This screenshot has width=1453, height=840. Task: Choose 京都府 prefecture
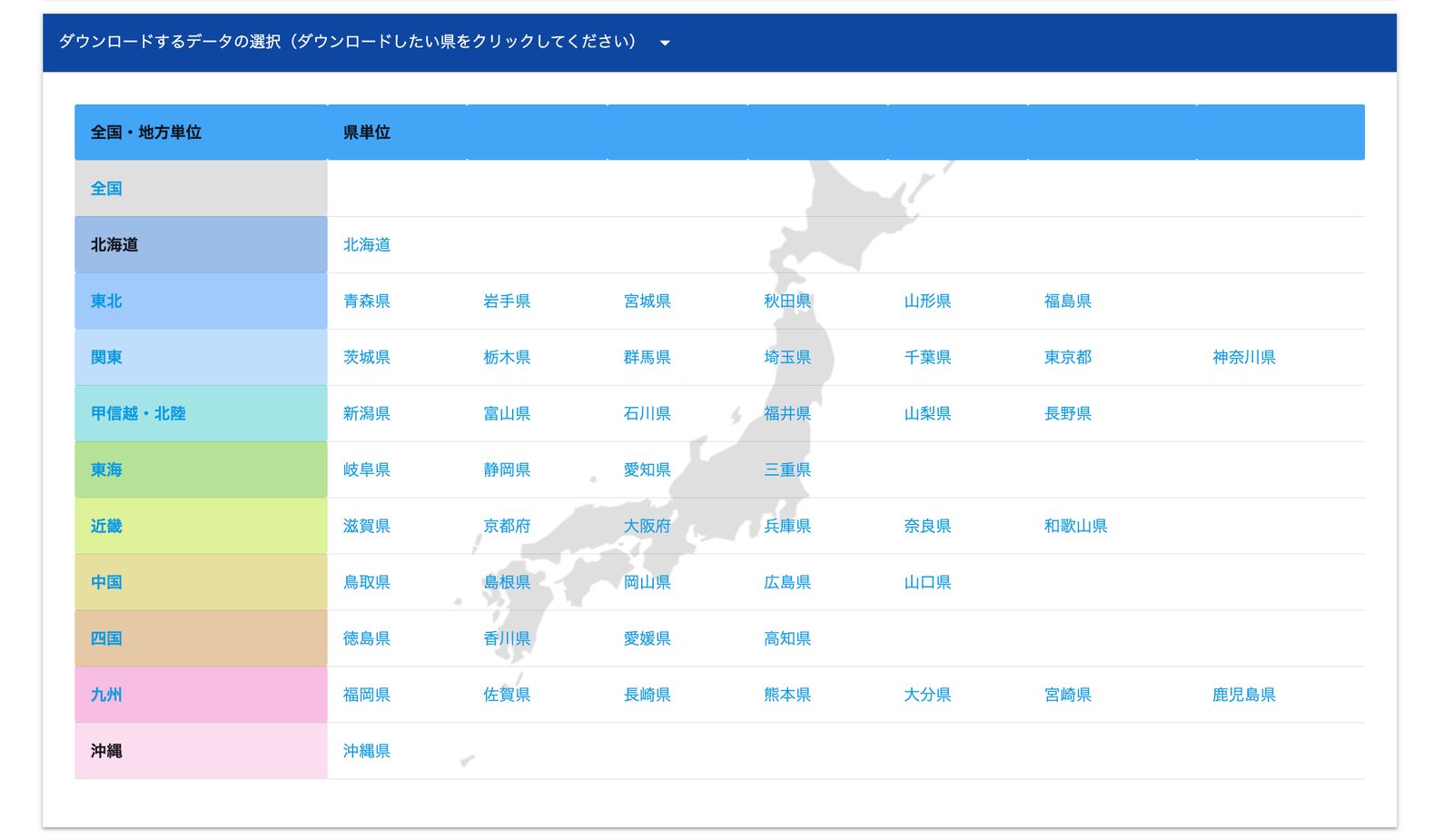tap(507, 527)
